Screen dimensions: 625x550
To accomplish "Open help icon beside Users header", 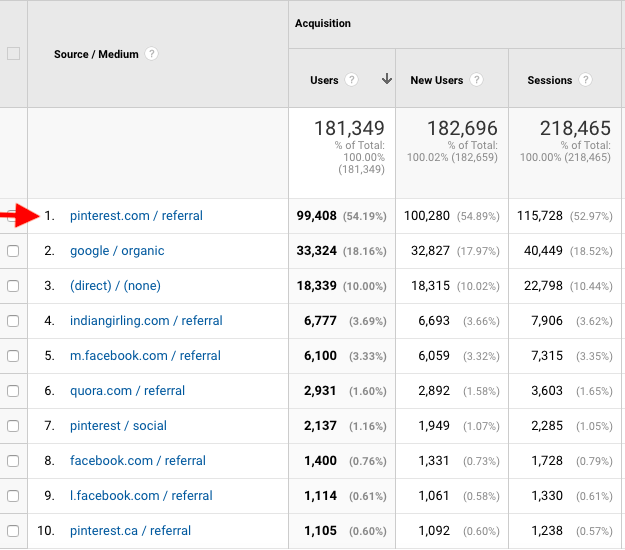I will [x=351, y=80].
